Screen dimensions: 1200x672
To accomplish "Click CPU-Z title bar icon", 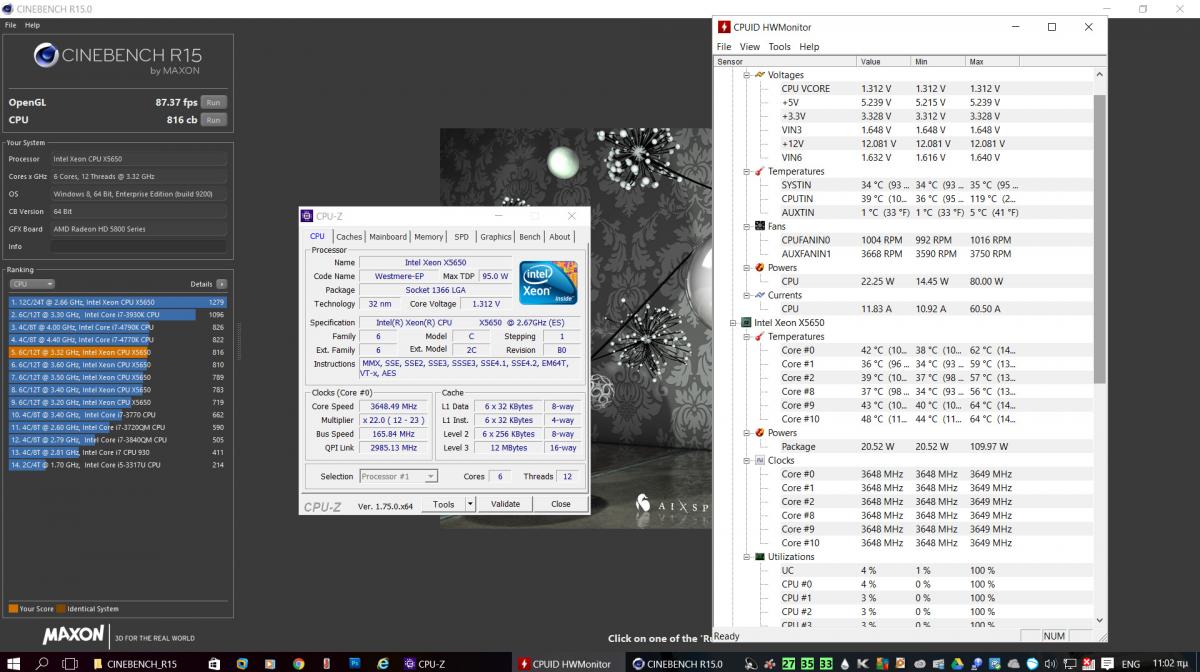I will pos(308,216).
